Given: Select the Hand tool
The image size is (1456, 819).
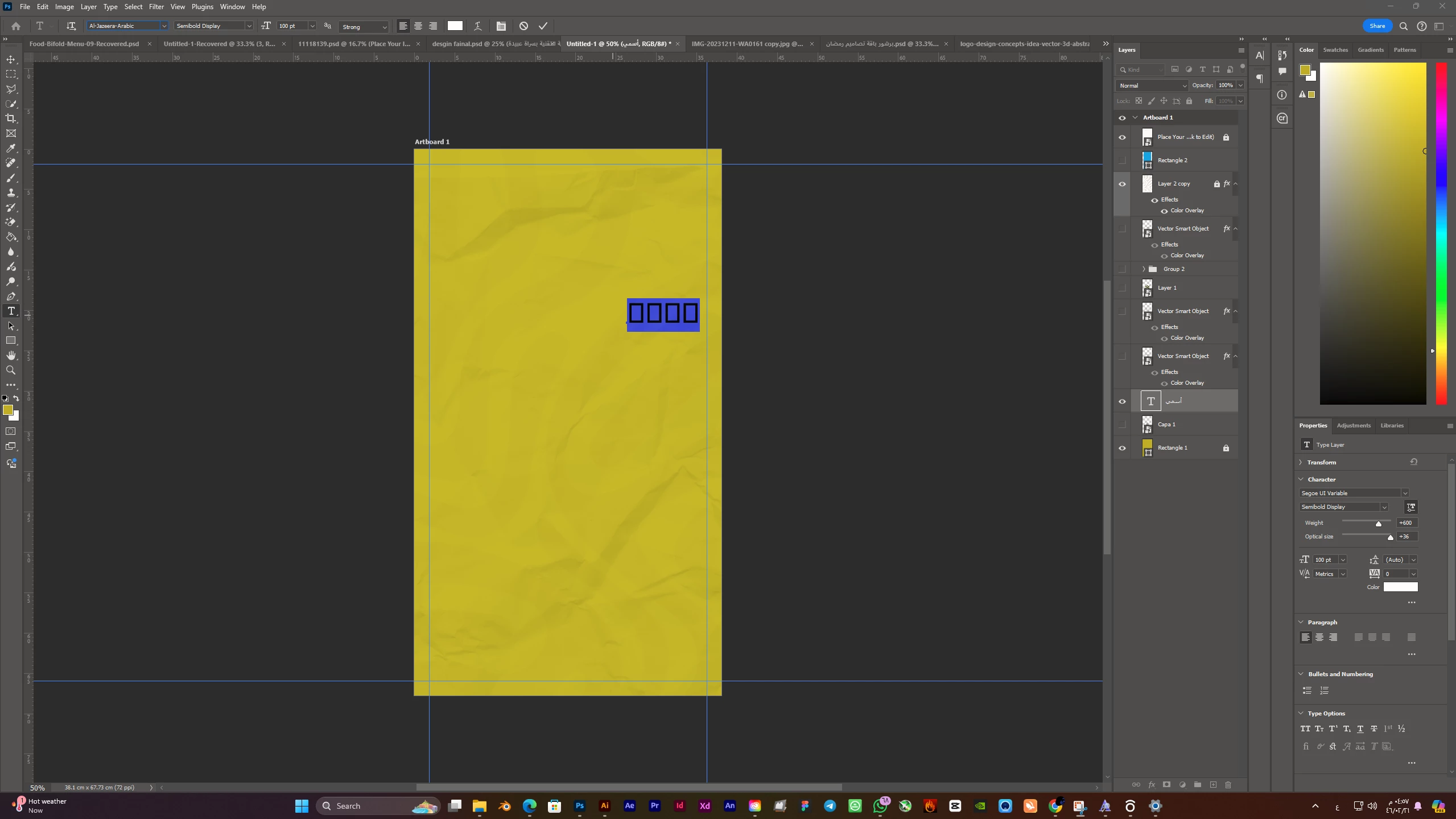Looking at the screenshot, I should [x=11, y=356].
